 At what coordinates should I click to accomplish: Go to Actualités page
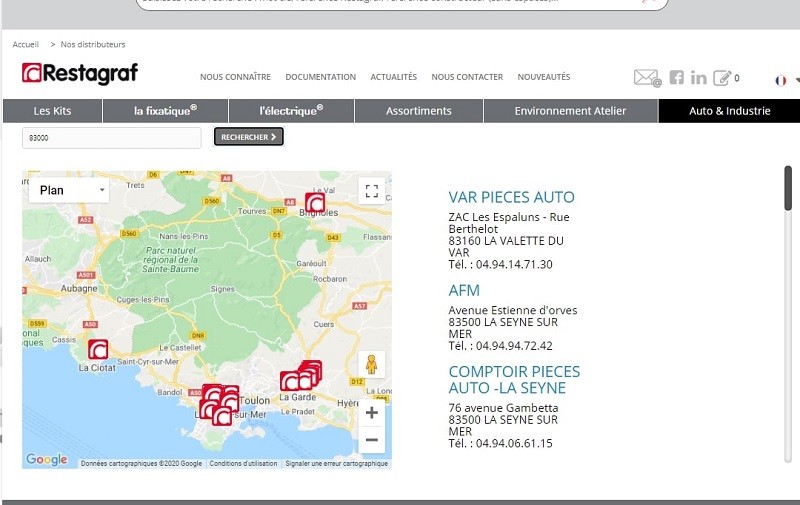(393, 77)
